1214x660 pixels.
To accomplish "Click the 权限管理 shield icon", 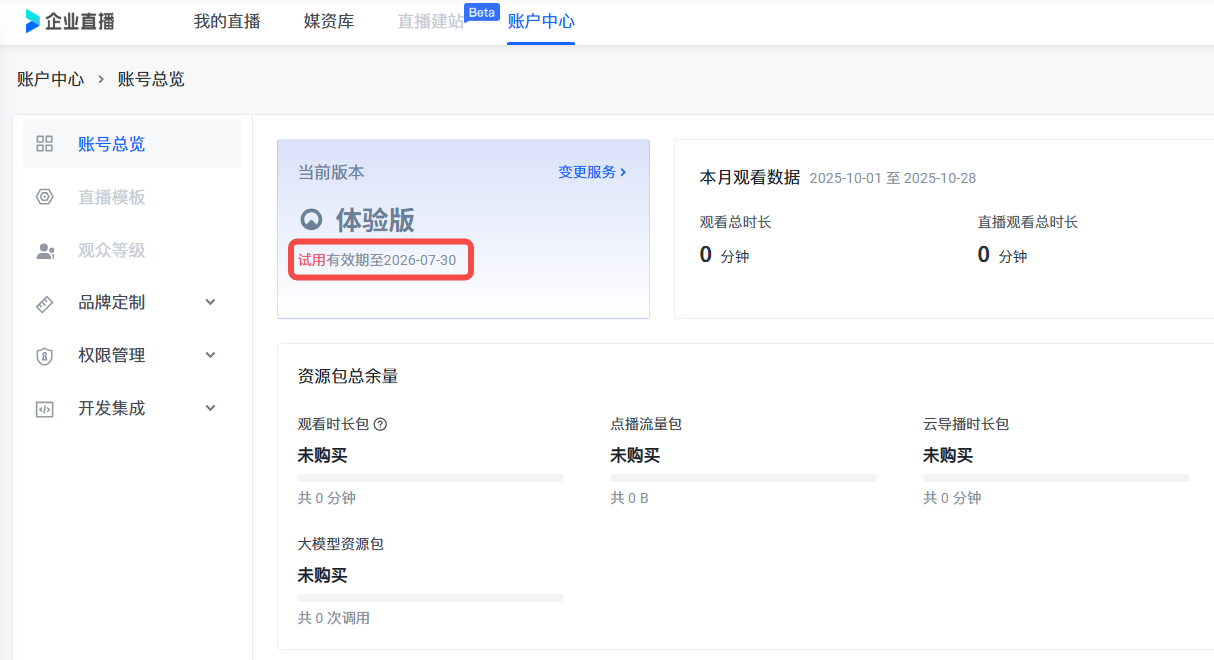I will click(x=44, y=356).
